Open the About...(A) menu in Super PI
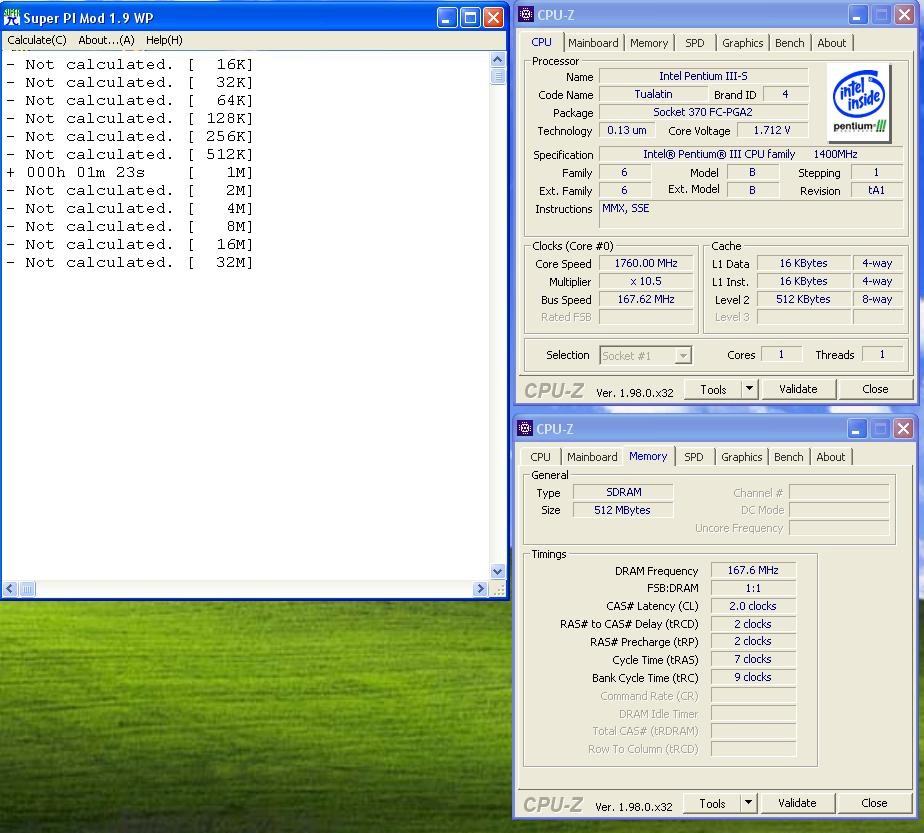This screenshot has height=833, width=924. pos(106,40)
